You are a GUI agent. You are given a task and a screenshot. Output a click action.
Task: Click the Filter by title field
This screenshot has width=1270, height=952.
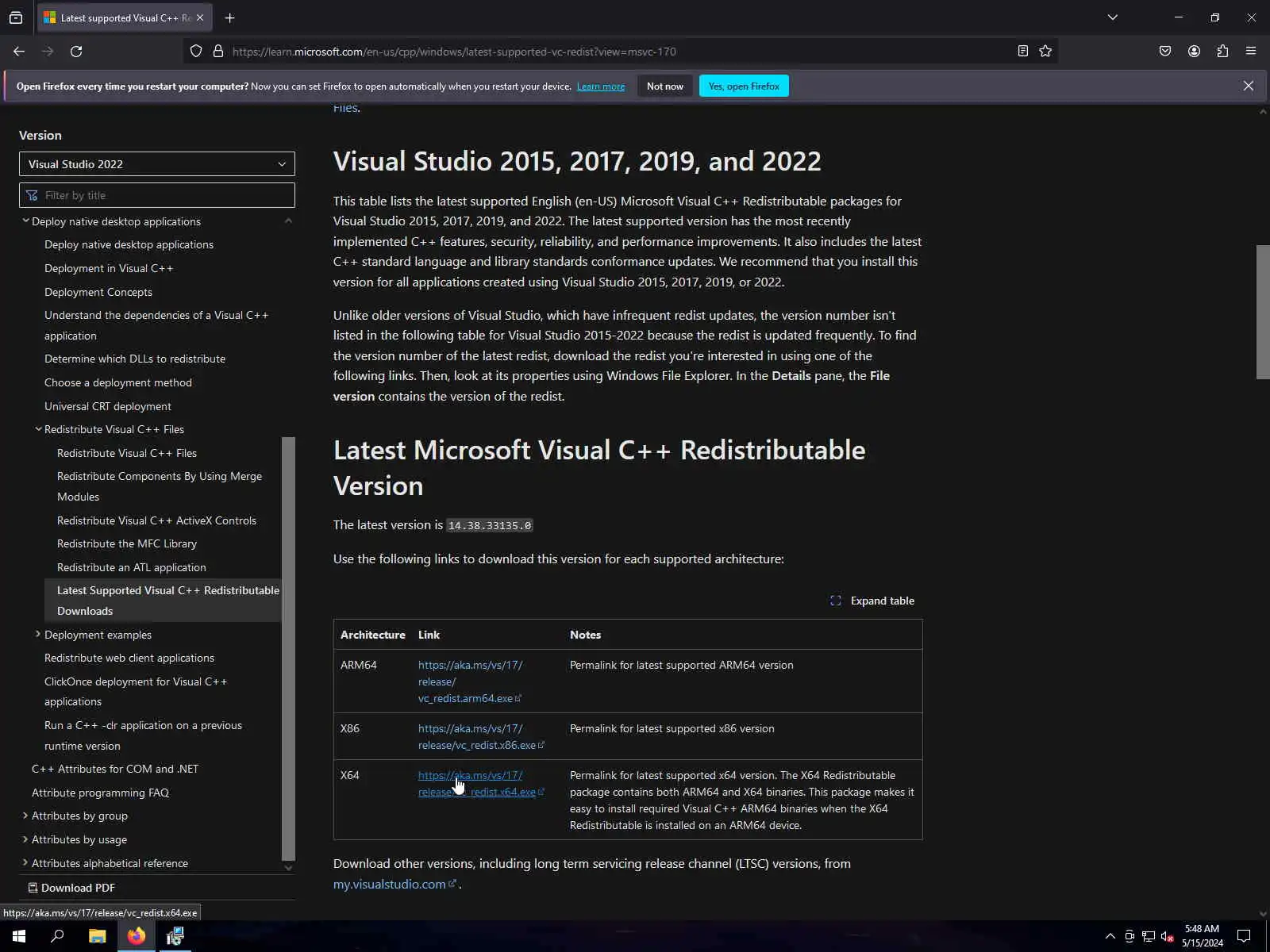pyautogui.click(x=157, y=195)
